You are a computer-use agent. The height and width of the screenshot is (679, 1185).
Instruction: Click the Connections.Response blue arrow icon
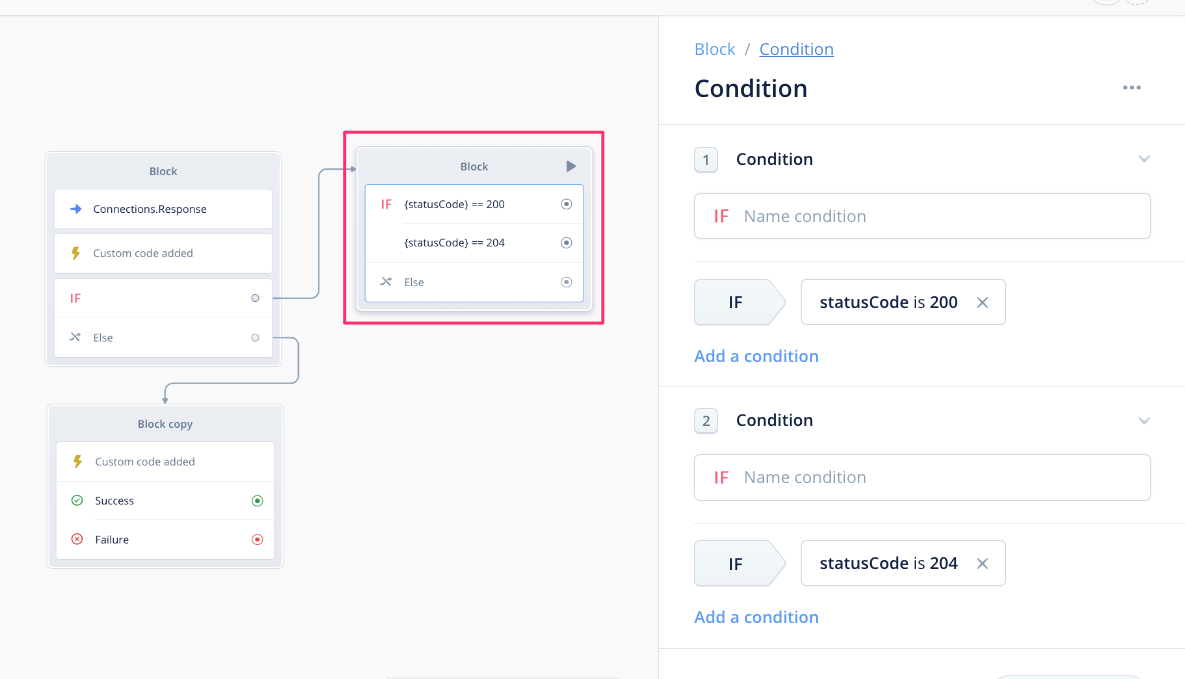pyautogui.click(x=75, y=209)
